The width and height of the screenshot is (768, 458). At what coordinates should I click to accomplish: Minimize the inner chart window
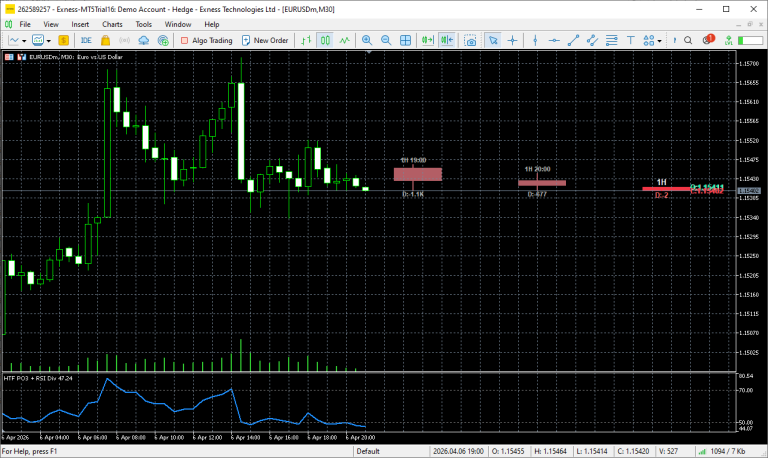point(739,24)
